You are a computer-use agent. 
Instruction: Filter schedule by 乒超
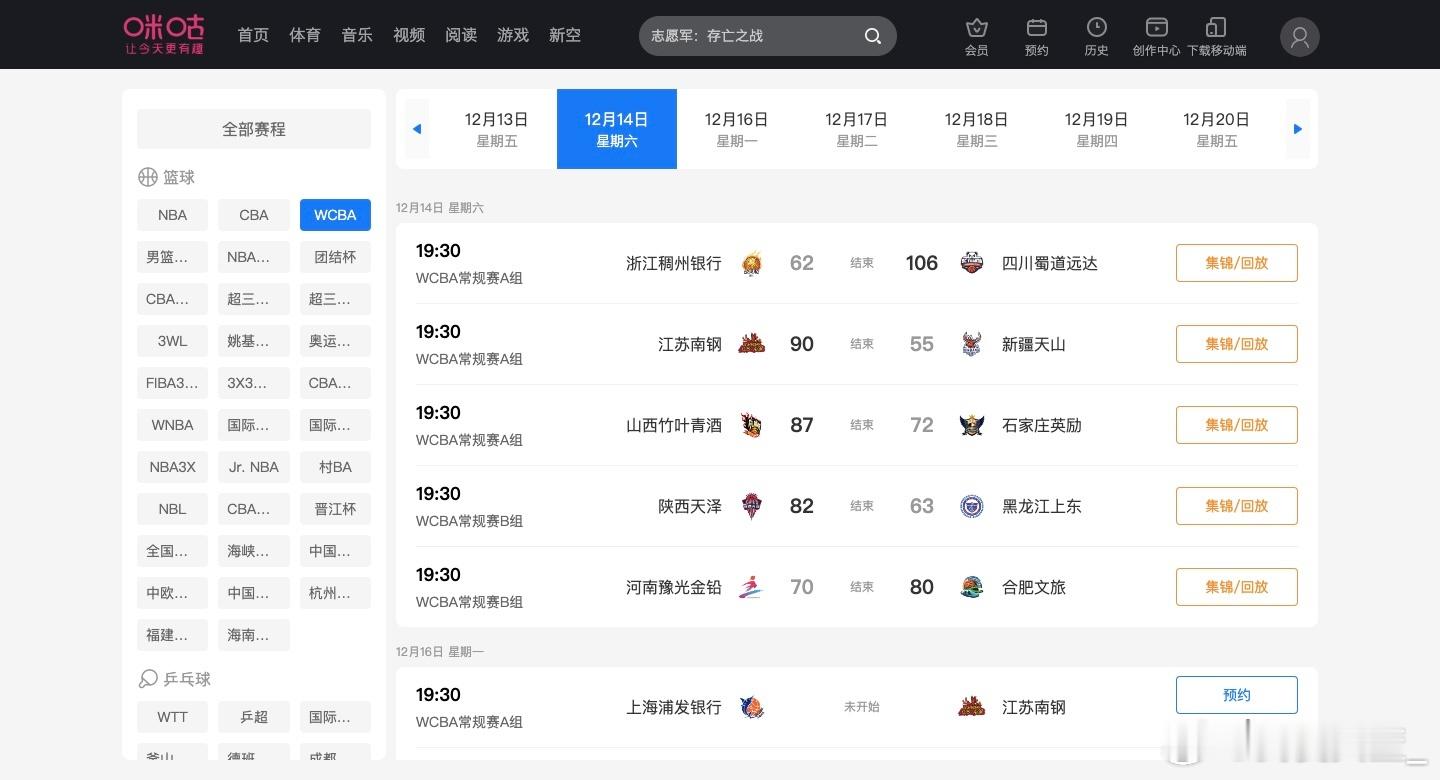tap(254, 717)
